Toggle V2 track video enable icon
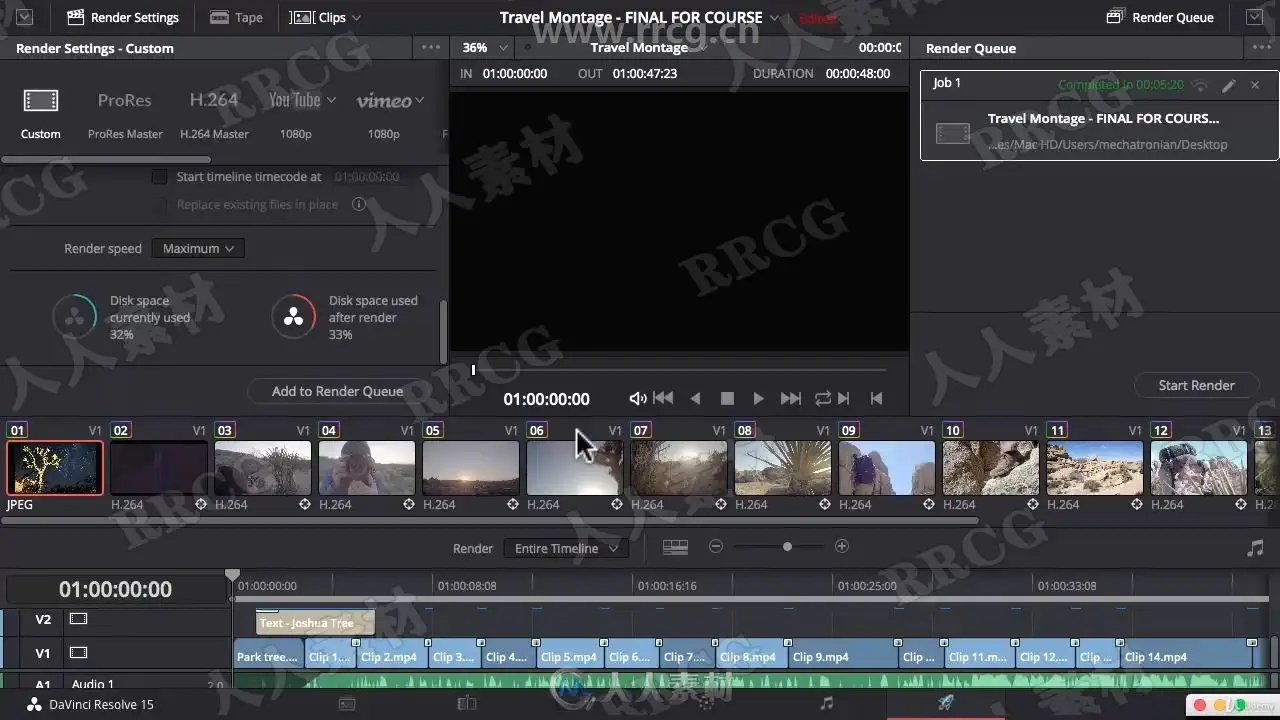Screen dimensions: 1280x720 [x=78, y=619]
